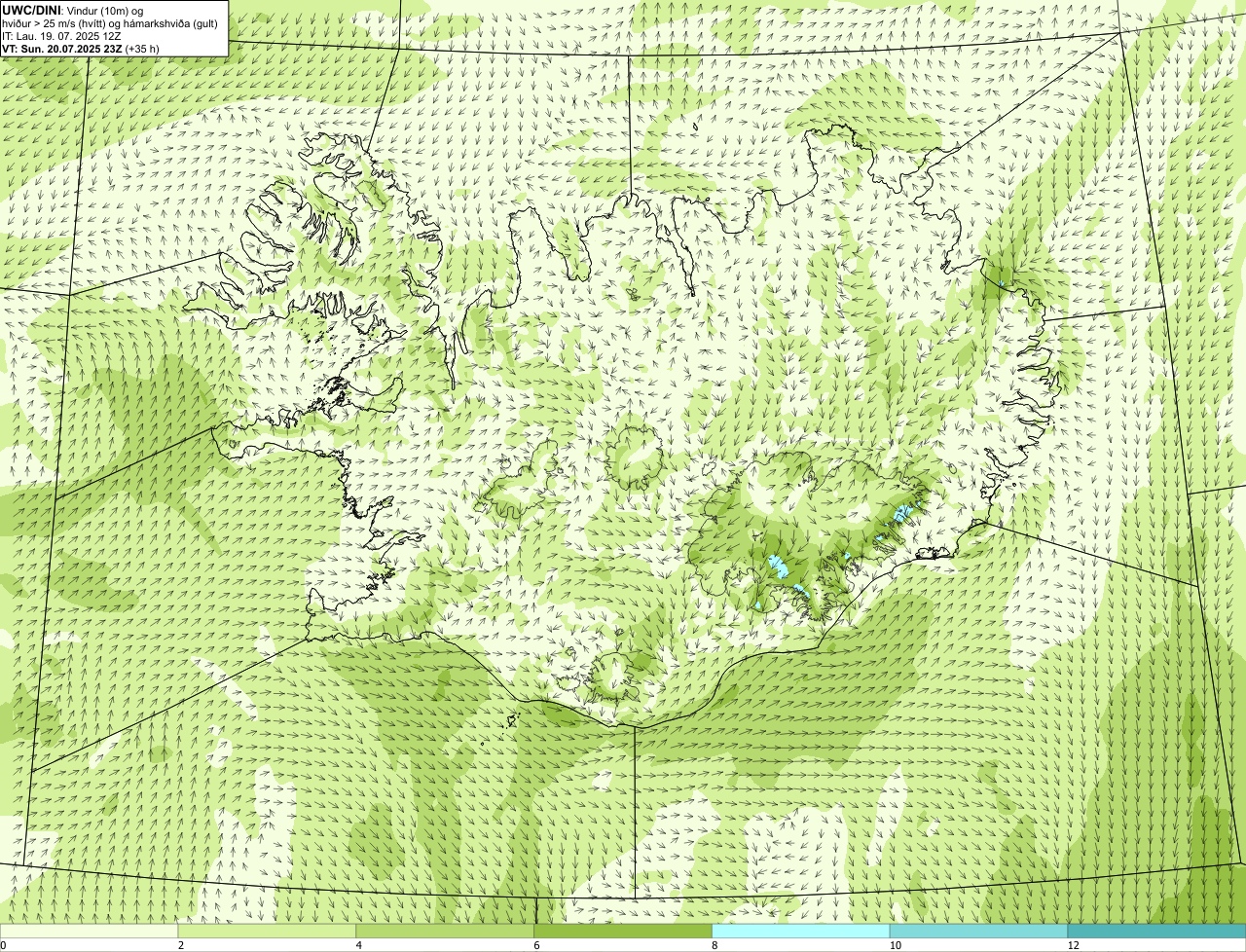Select the light green 2–4 m/s color bar segment
Screen dimensions: 1246x952
[x=268, y=932]
